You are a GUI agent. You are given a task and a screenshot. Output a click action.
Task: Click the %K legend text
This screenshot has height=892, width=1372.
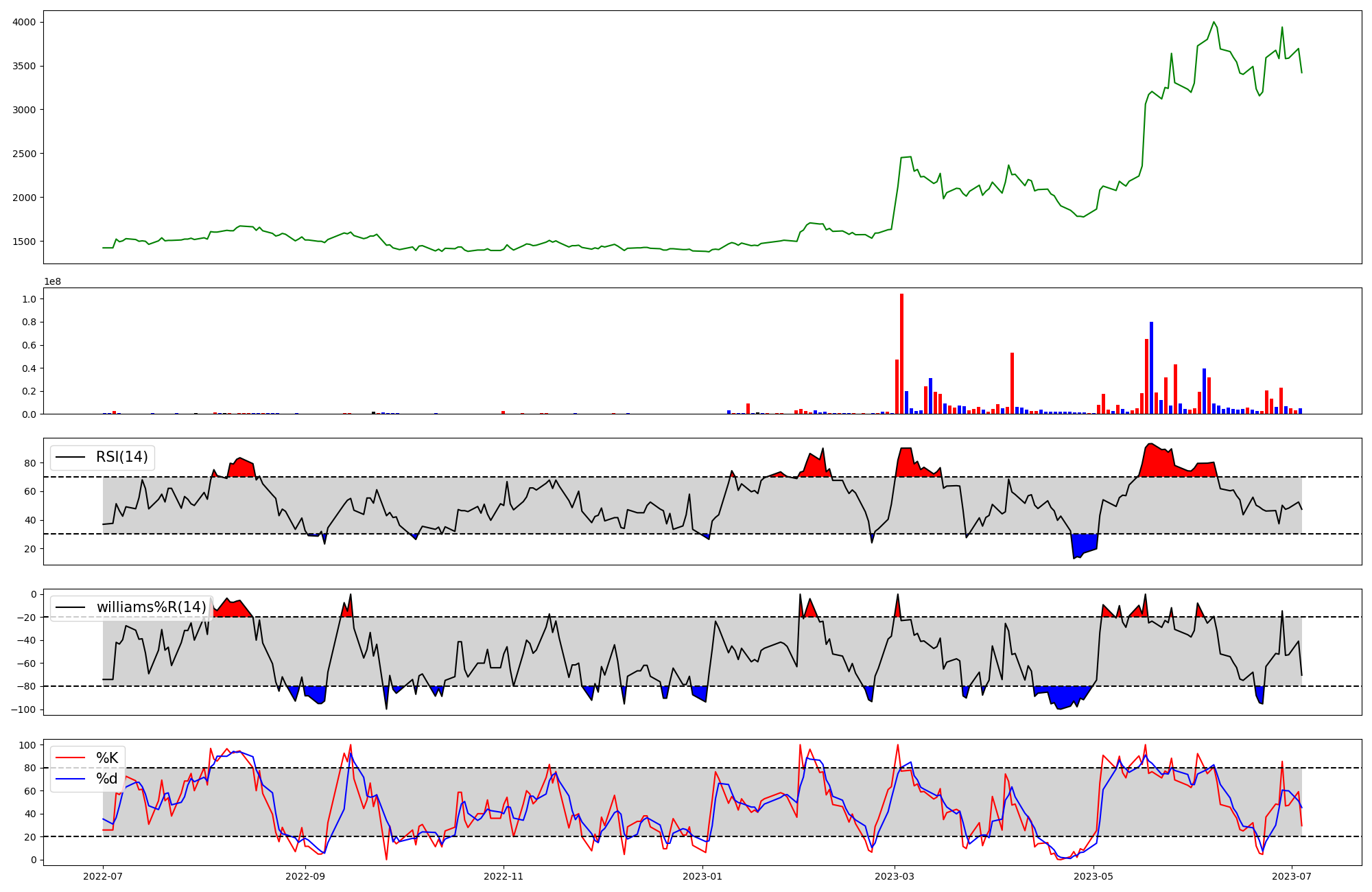(107, 758)
